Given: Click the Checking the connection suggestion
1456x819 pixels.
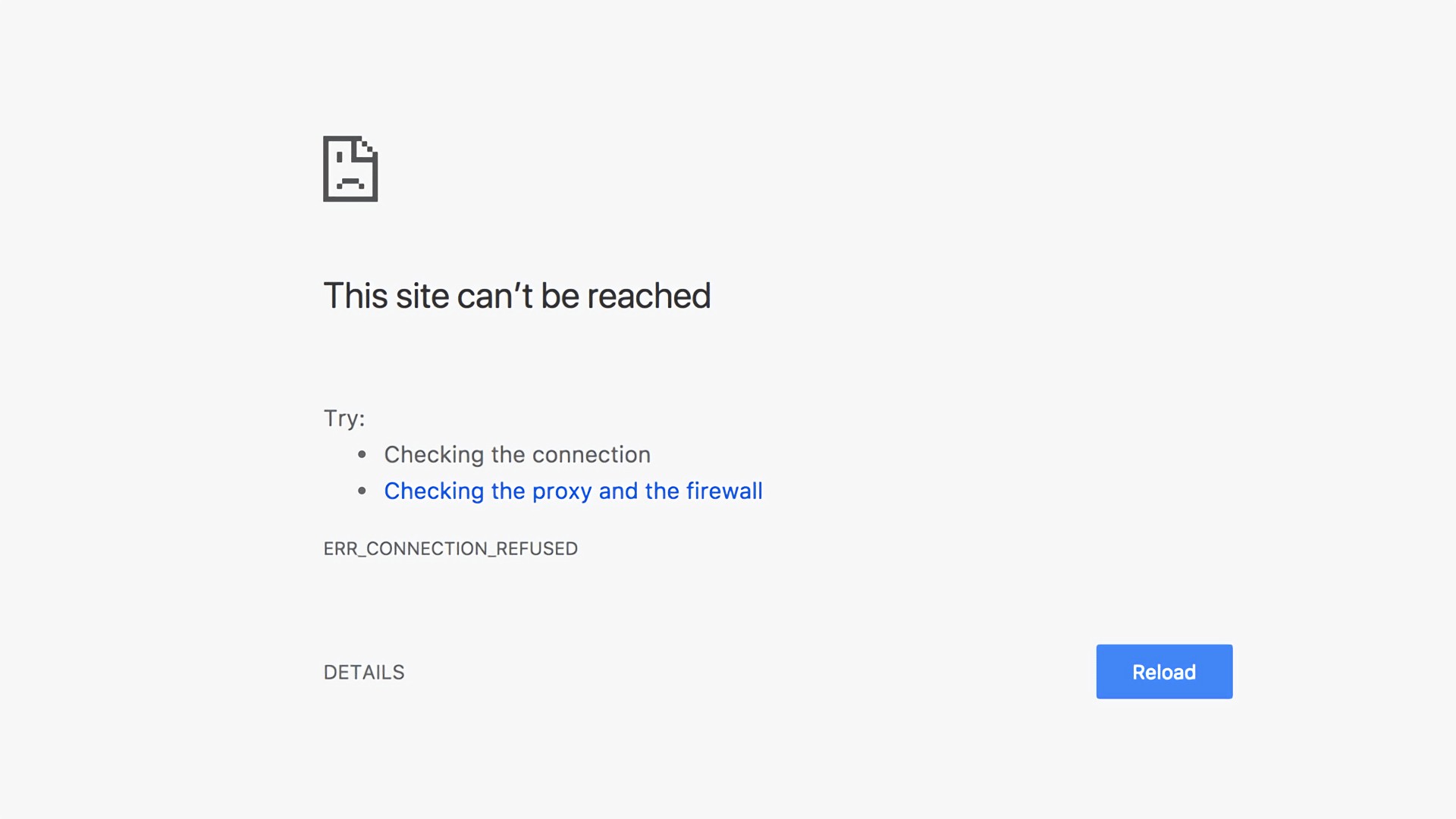Looking at the screenshot, I should coord(517,455).
